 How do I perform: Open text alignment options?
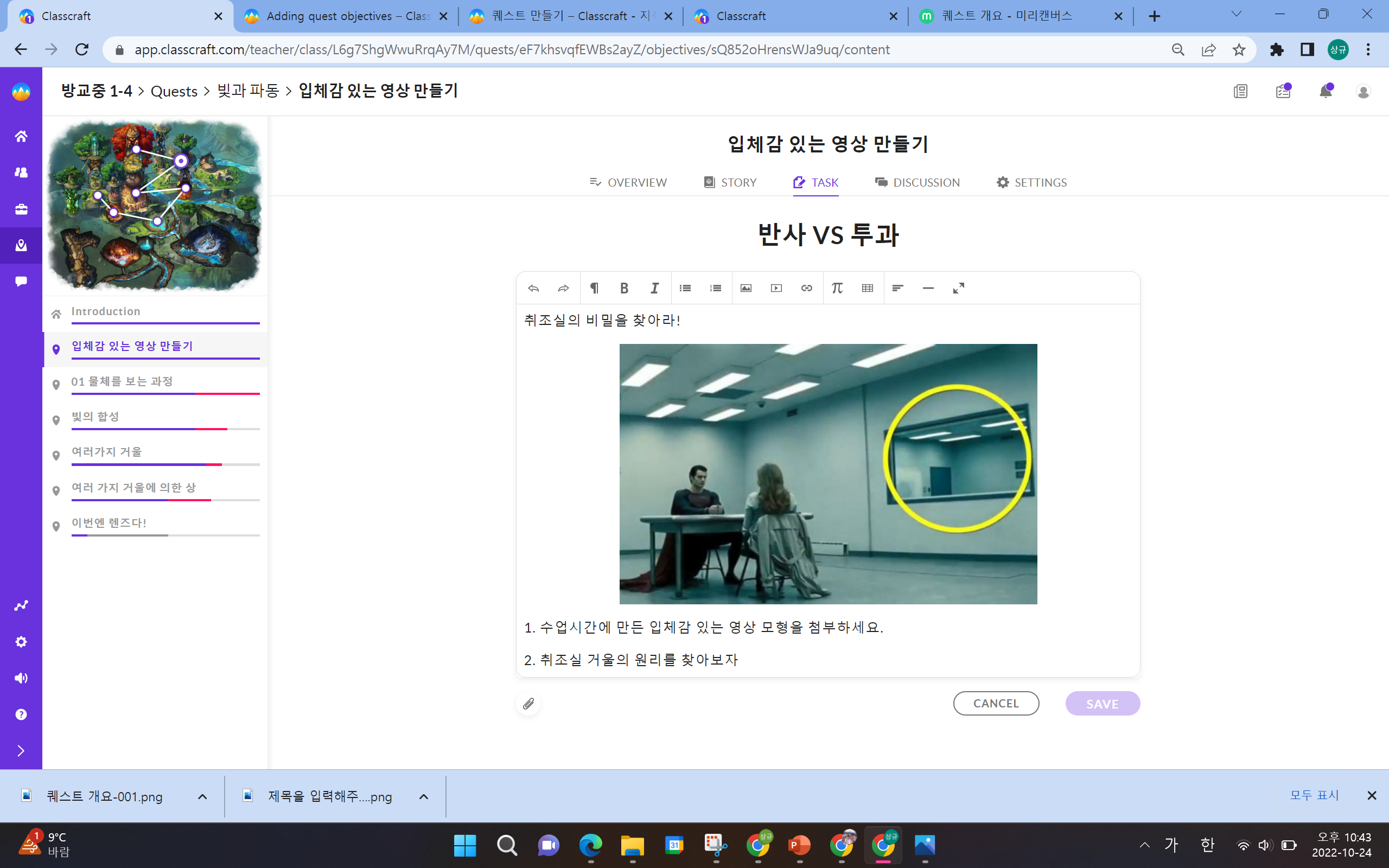(897, 288)
